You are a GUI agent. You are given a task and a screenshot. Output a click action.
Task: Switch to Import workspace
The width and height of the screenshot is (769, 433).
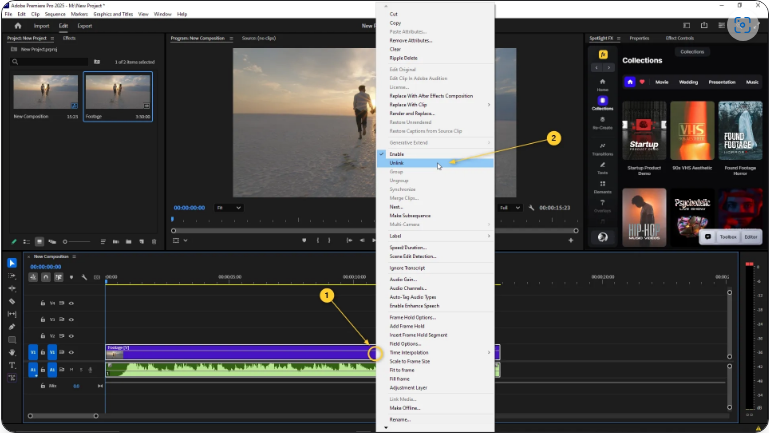click(42, 26)
